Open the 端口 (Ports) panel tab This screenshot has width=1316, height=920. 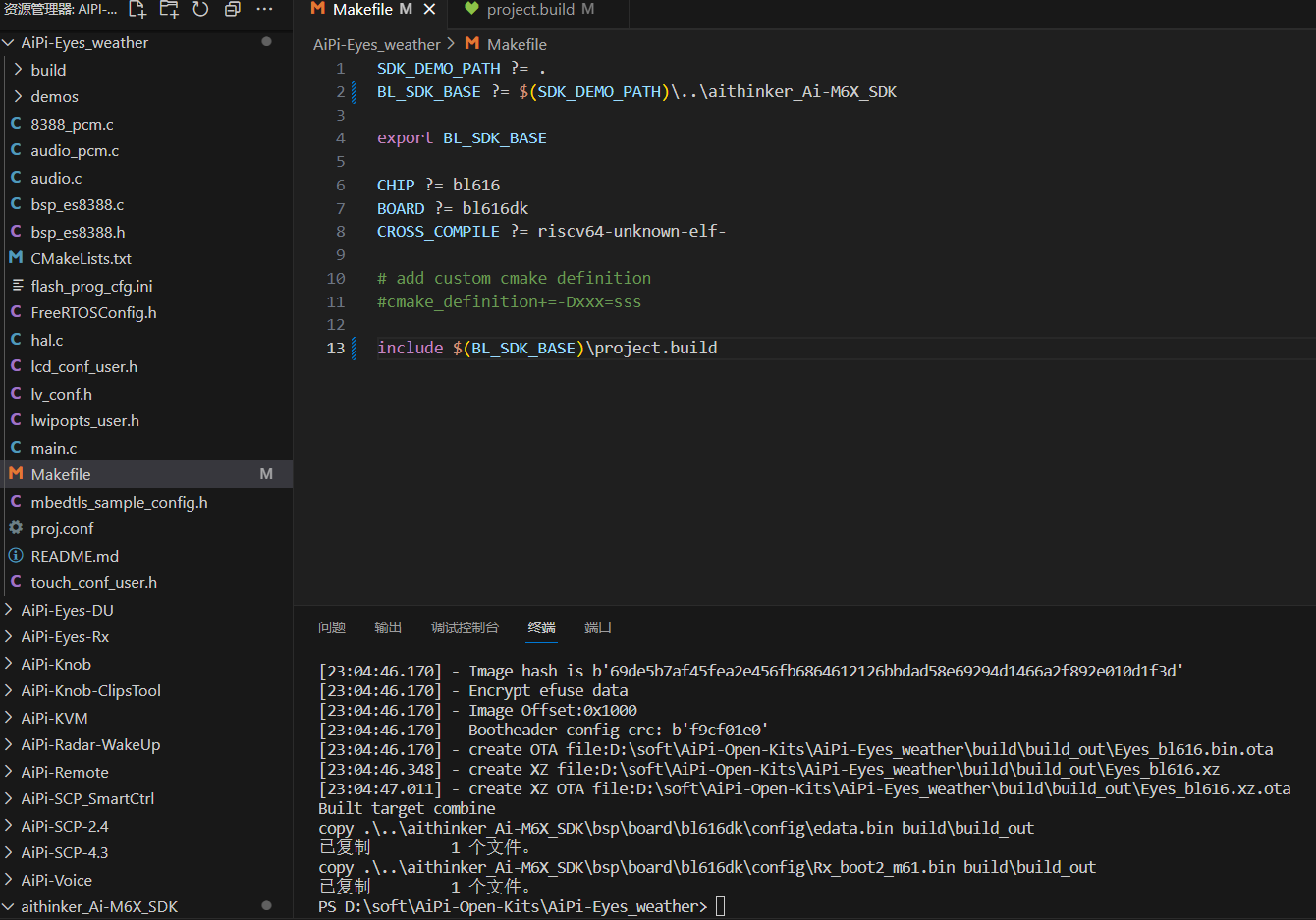597,627
